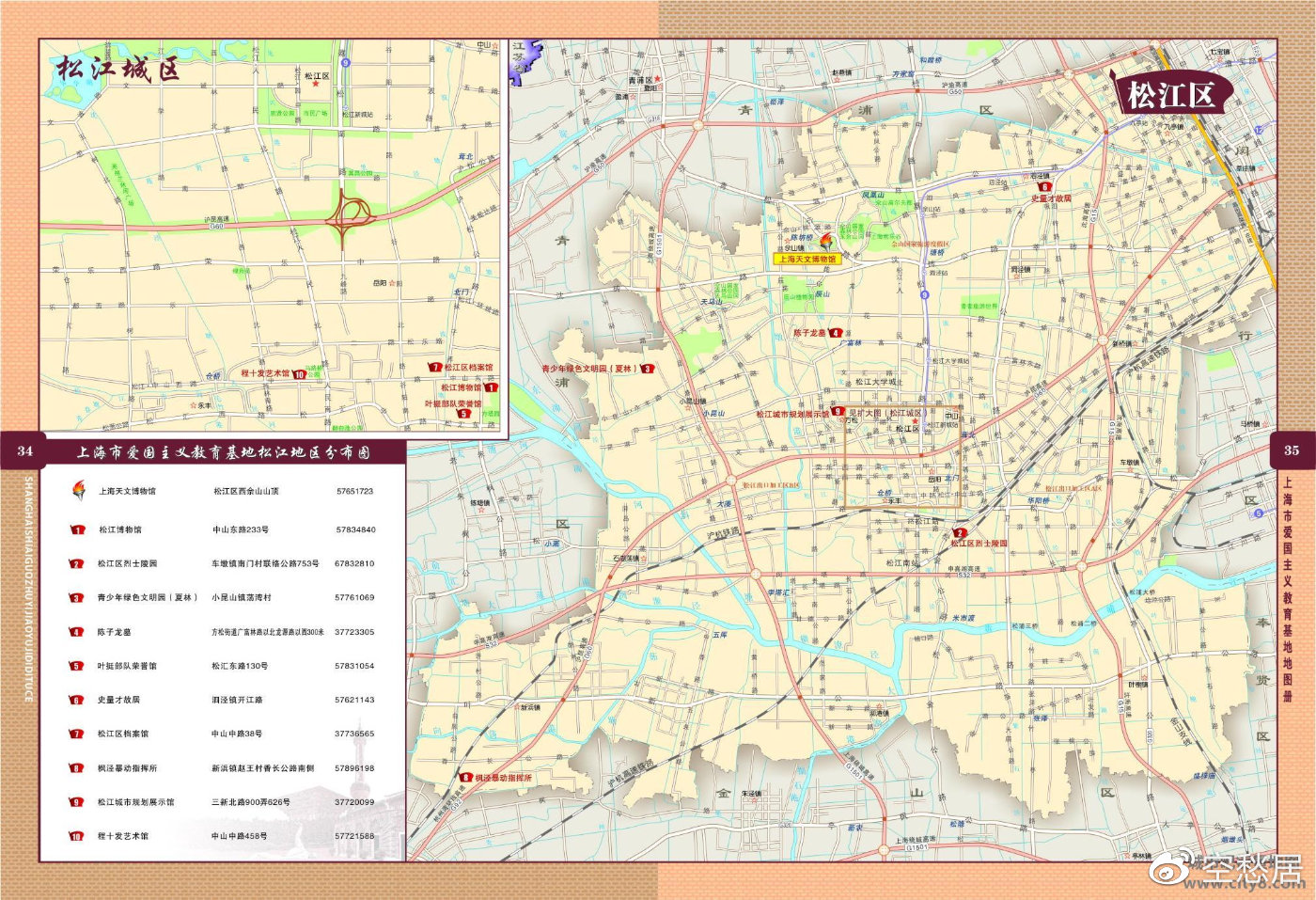1316x900 pixels.
Task: Click legend flag number 2 beside 松江区烈士陵园
Action: coord(77,563)
